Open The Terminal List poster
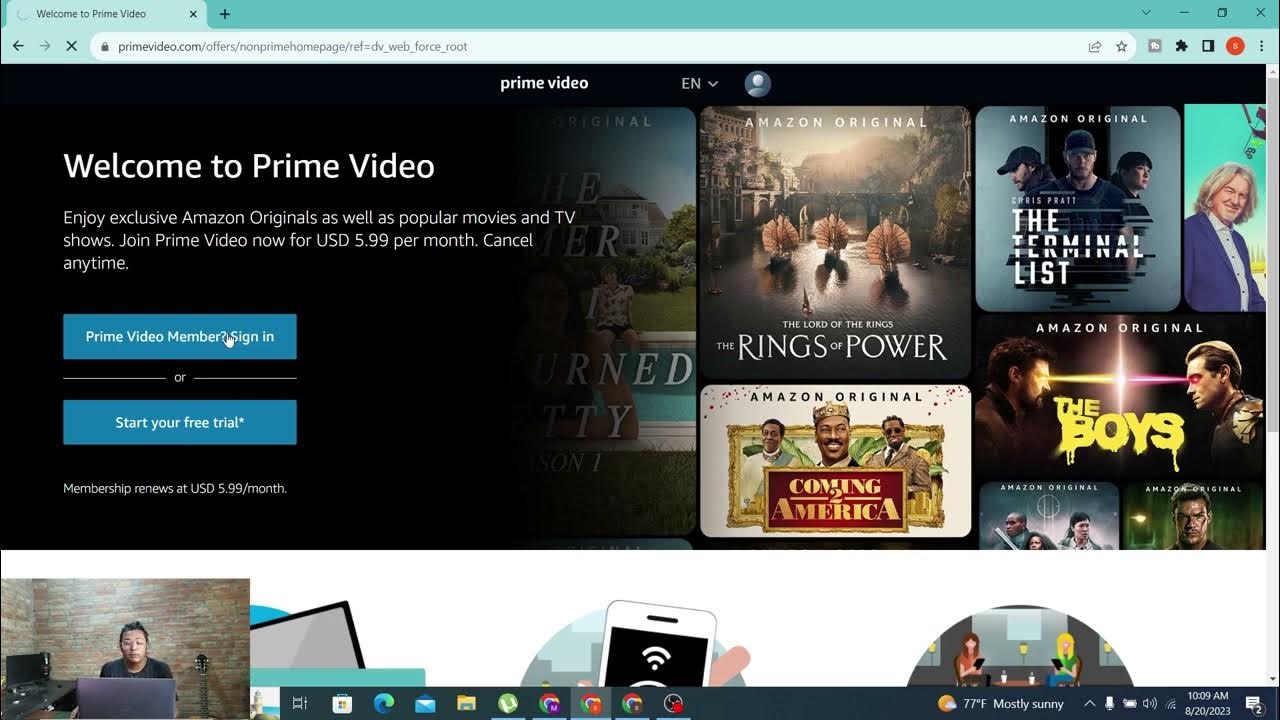Viewport: 1280px width, 720px height. click(x=1078, y=209)
